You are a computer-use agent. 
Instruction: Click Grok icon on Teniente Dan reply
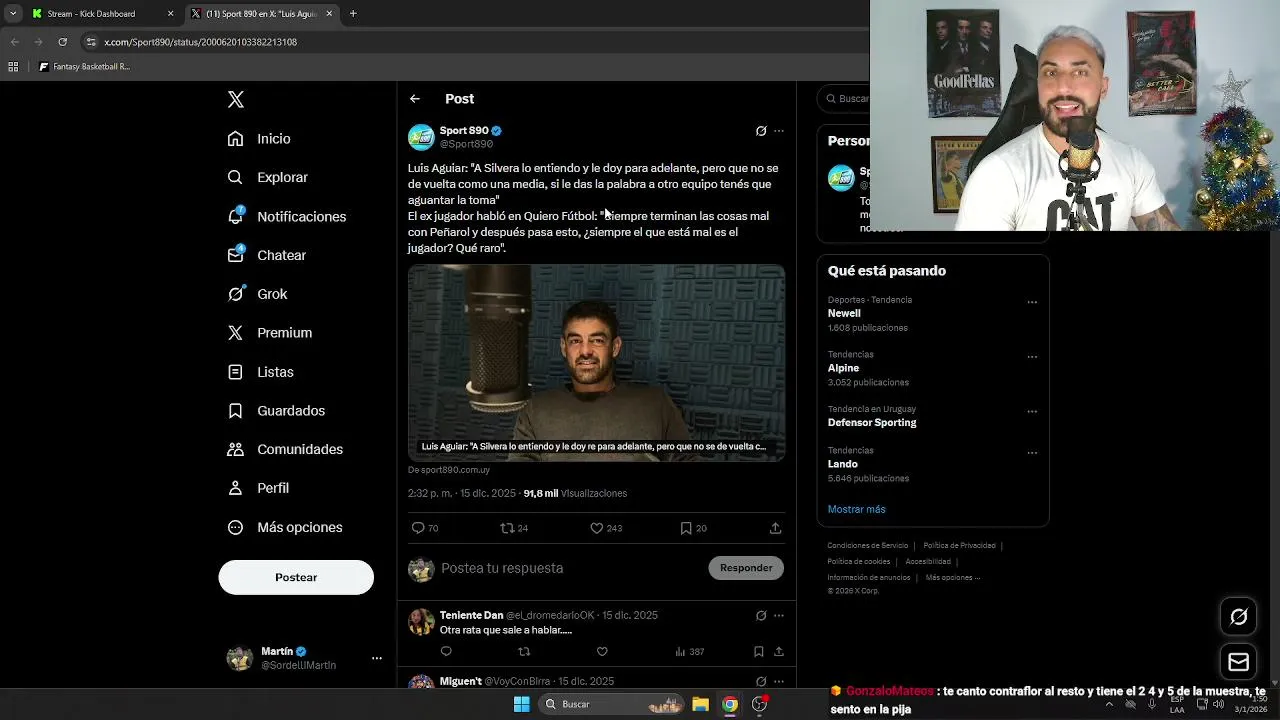761,616
